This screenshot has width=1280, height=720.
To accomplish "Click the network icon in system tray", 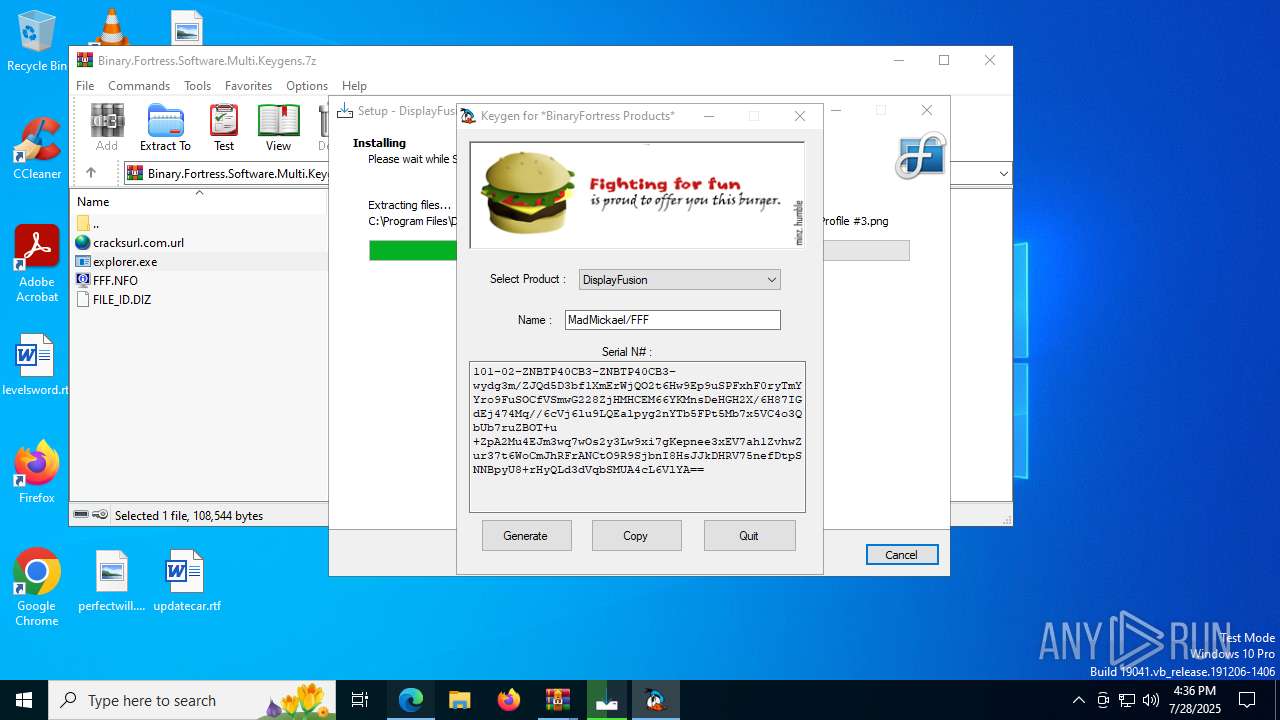I will coord(1127,700).
